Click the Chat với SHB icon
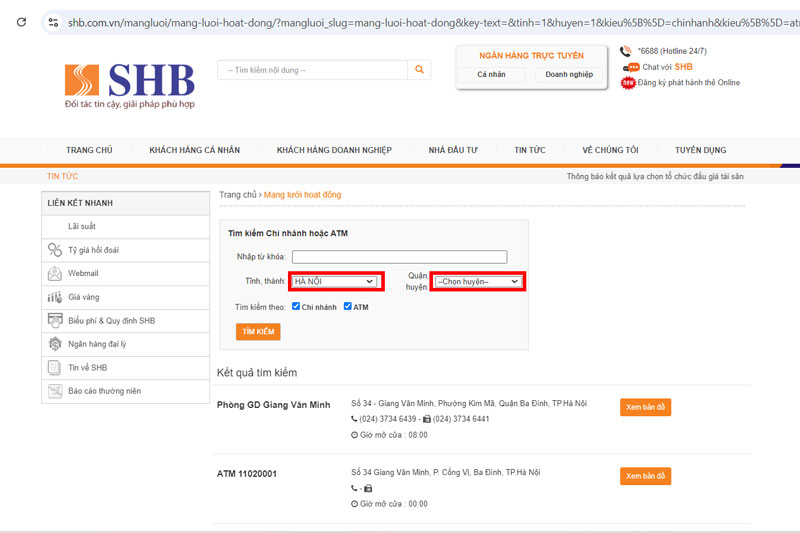Screen dimensions: 800x533 pyautogui.click(x=631, y=67)
